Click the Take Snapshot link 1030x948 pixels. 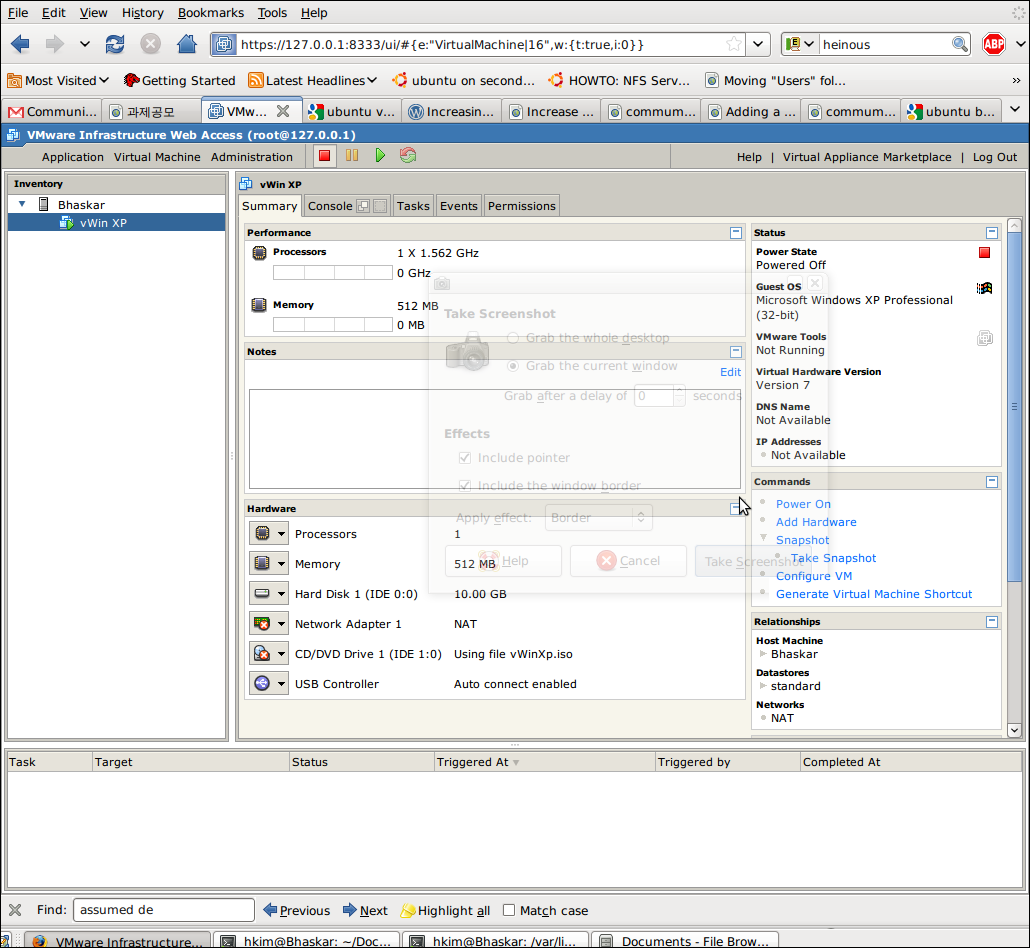pos(833,558)
